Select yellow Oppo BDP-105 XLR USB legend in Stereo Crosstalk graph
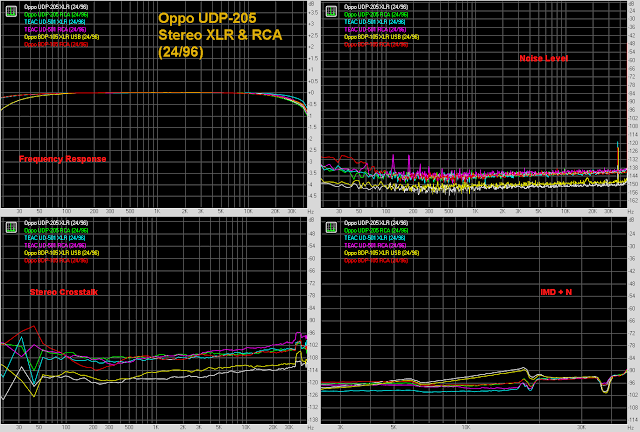 [x=61, y=253]
